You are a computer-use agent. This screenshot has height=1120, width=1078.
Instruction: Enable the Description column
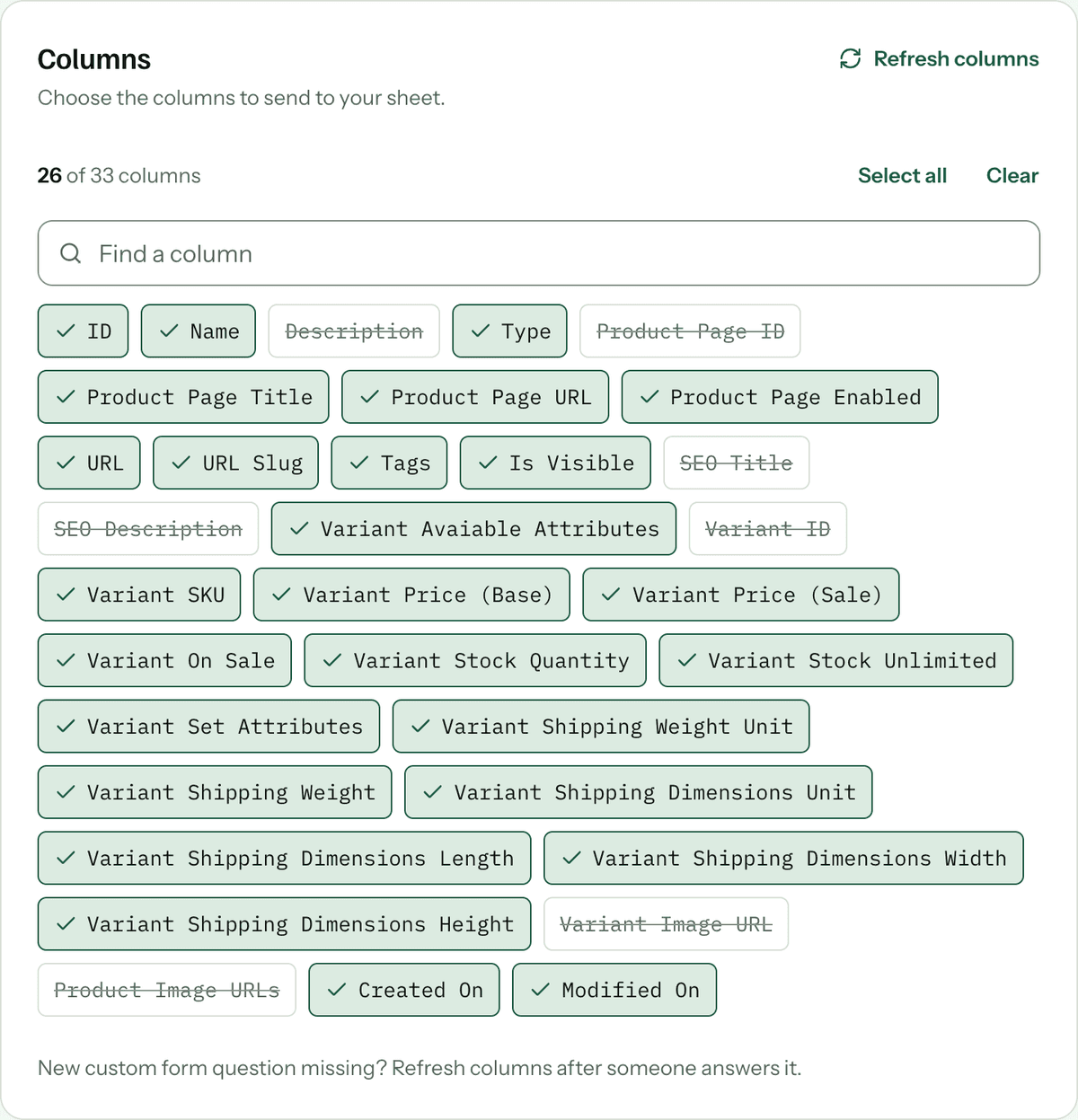tap(354, 331)
